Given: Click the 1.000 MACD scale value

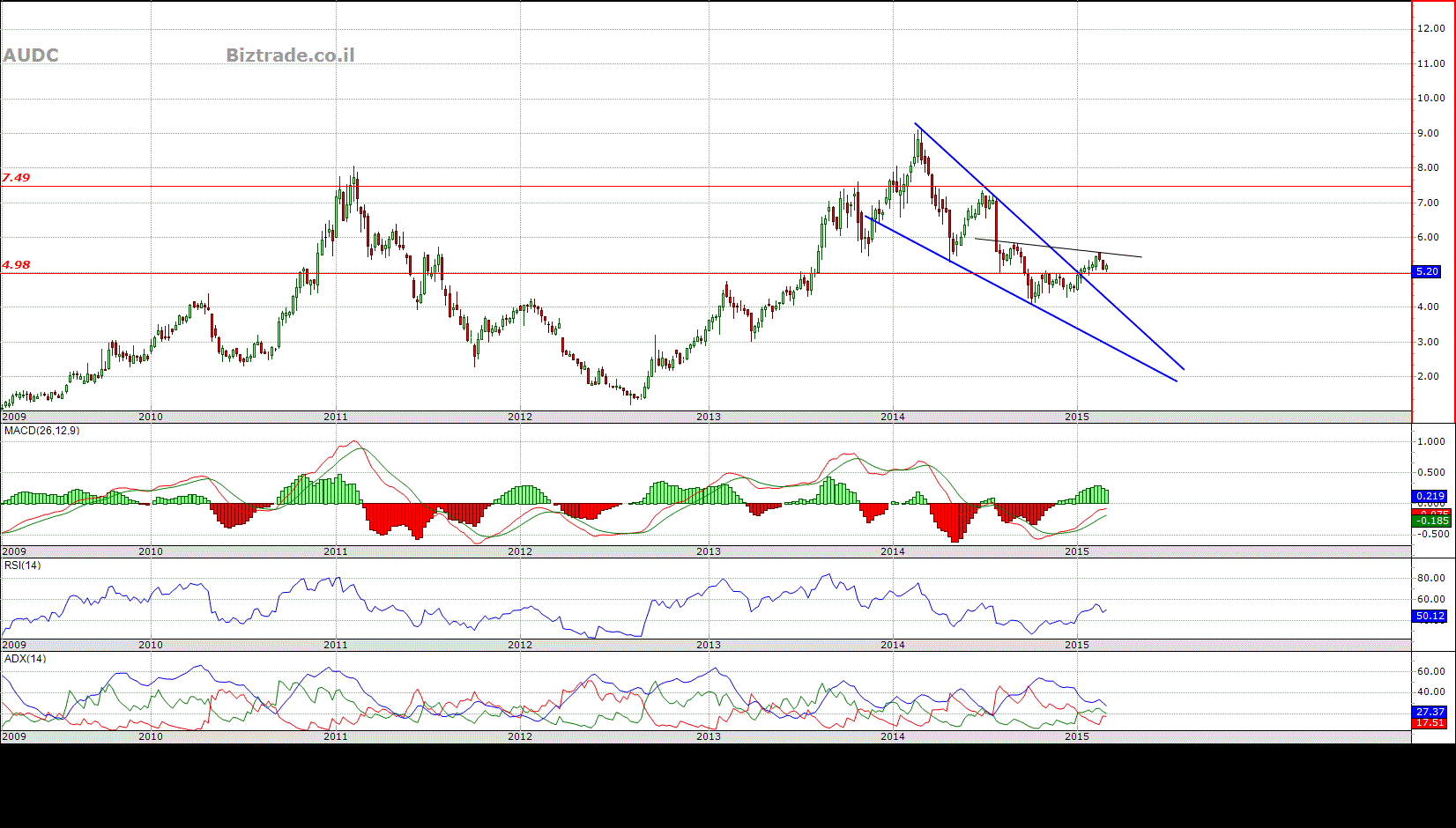Looking at the screenshot, I should point(1430,441).
